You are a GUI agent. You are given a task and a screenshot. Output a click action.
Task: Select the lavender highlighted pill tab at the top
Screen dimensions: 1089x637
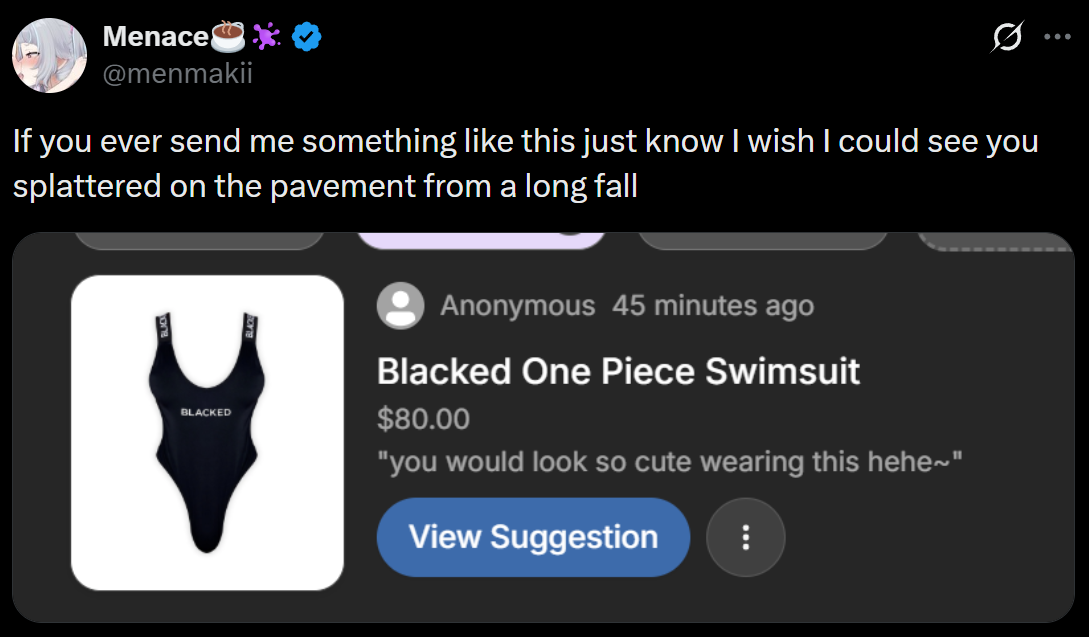(481, 240)
